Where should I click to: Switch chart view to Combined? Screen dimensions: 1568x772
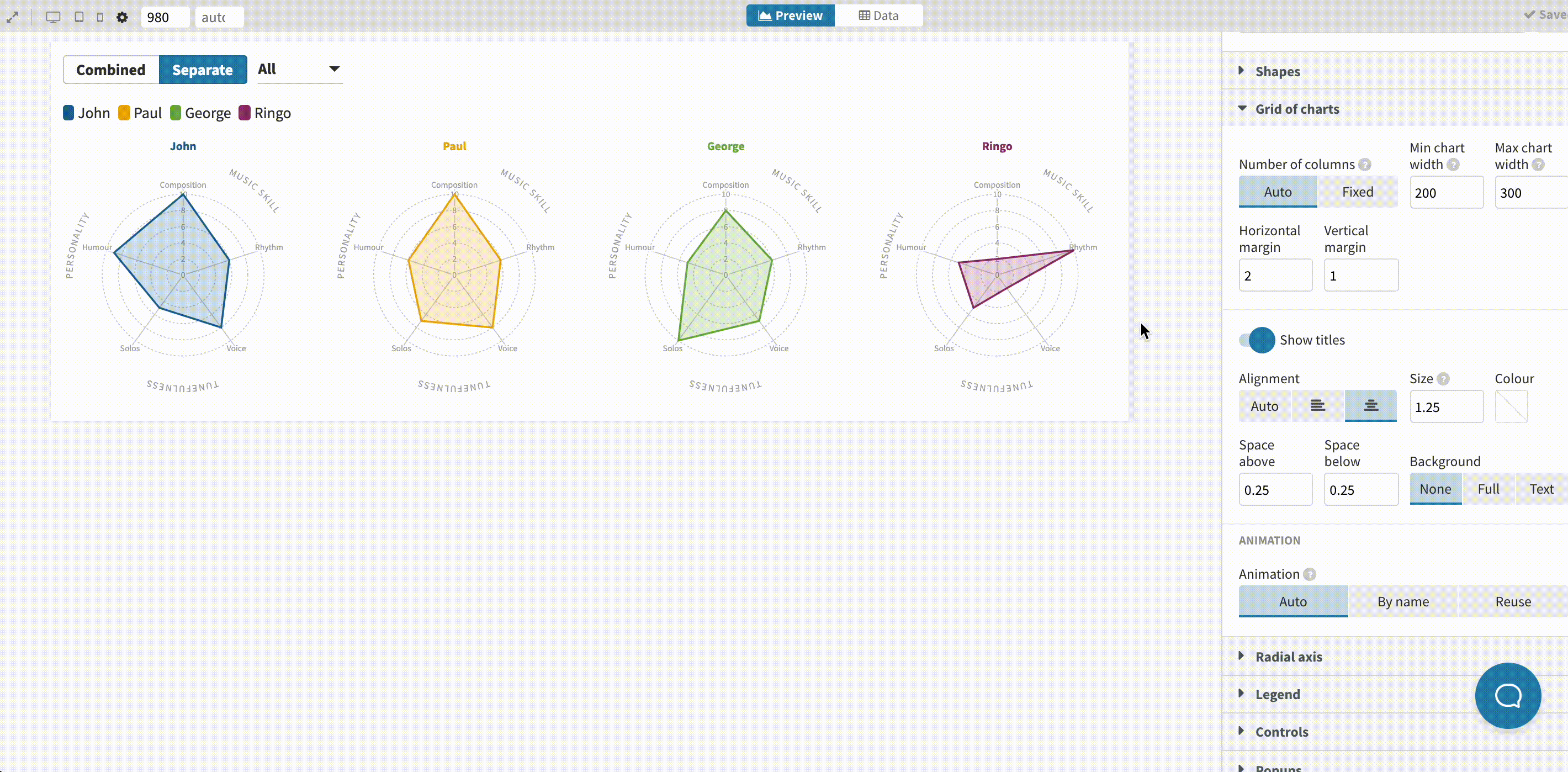[111, 70]
